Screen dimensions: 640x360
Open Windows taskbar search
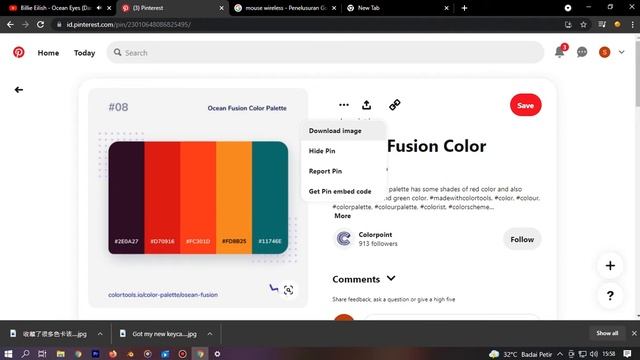[x=25, y=354]
